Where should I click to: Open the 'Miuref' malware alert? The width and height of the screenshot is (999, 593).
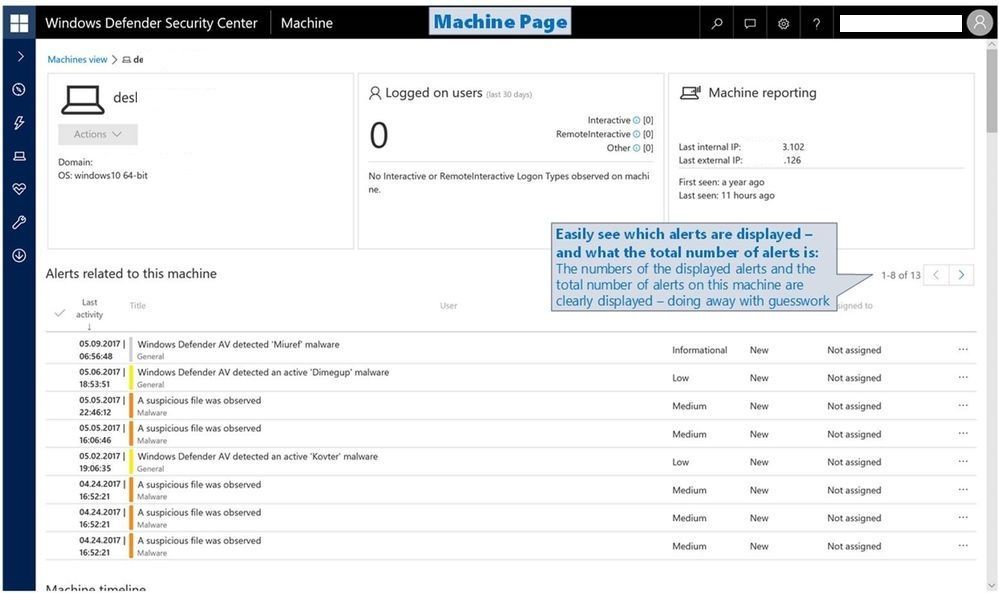[238, 344]
